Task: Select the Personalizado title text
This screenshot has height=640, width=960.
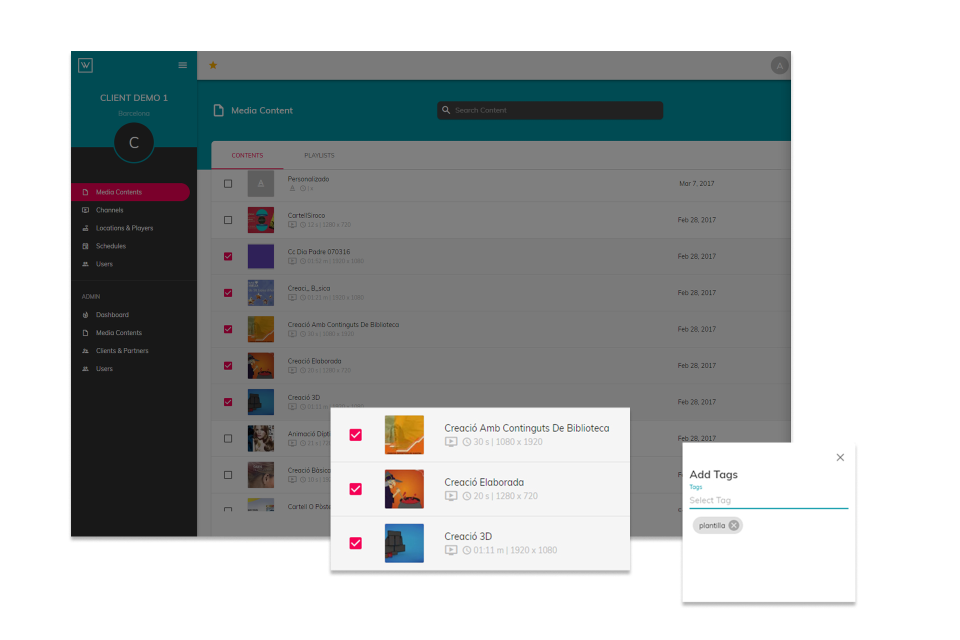Action: coord(309,179)
